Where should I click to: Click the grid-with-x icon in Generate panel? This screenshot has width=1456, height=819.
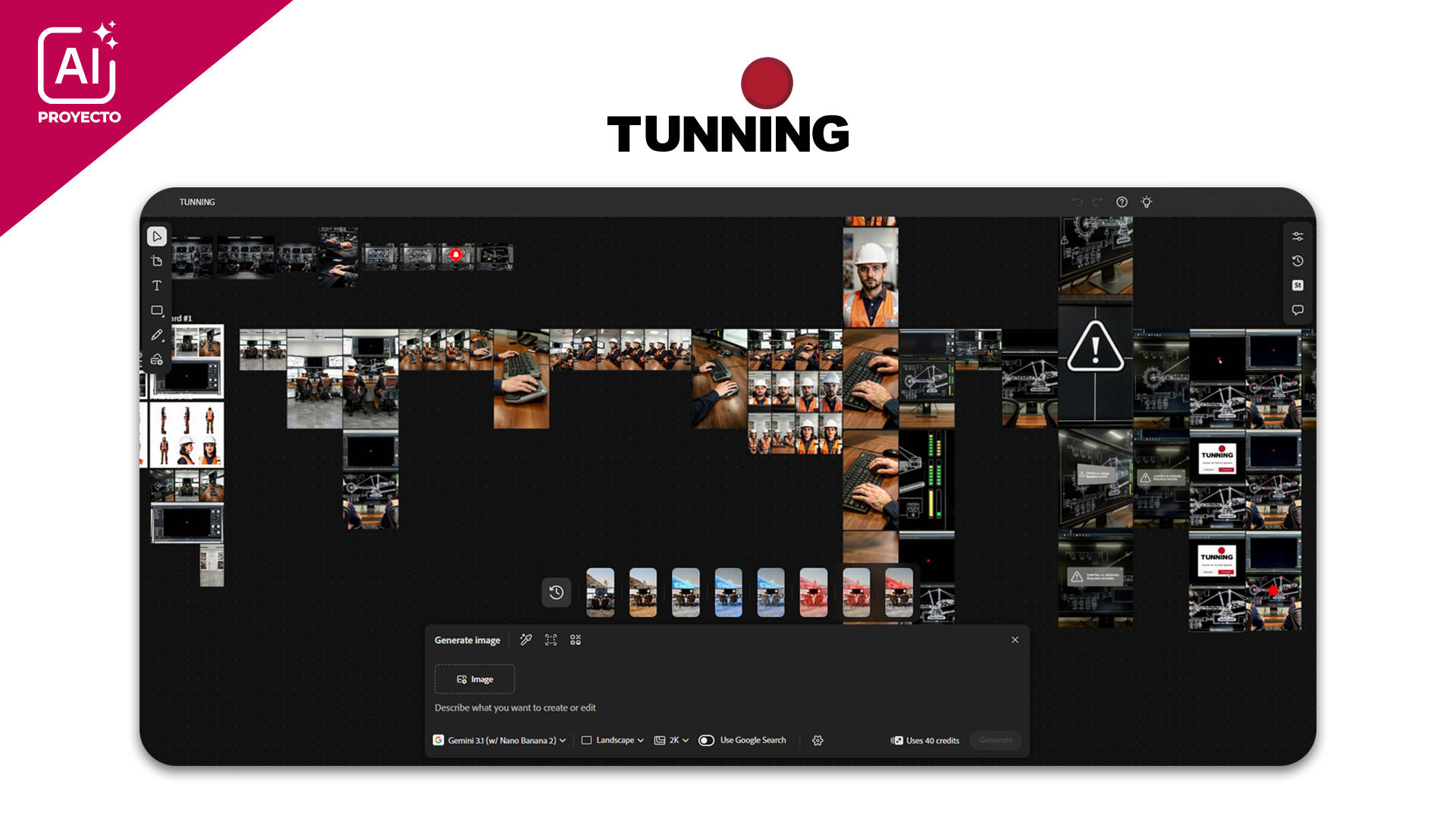click(576, 640)
